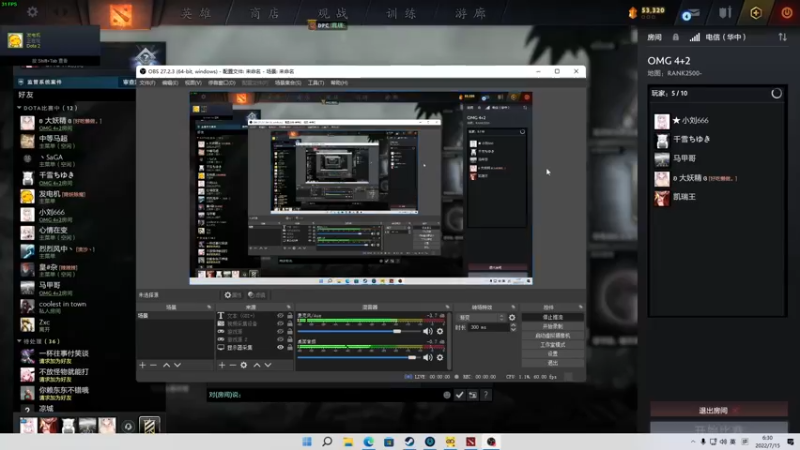Mute the 麦克风/Aux speaker icon
The image size is (800, 450).
(428, 331)
